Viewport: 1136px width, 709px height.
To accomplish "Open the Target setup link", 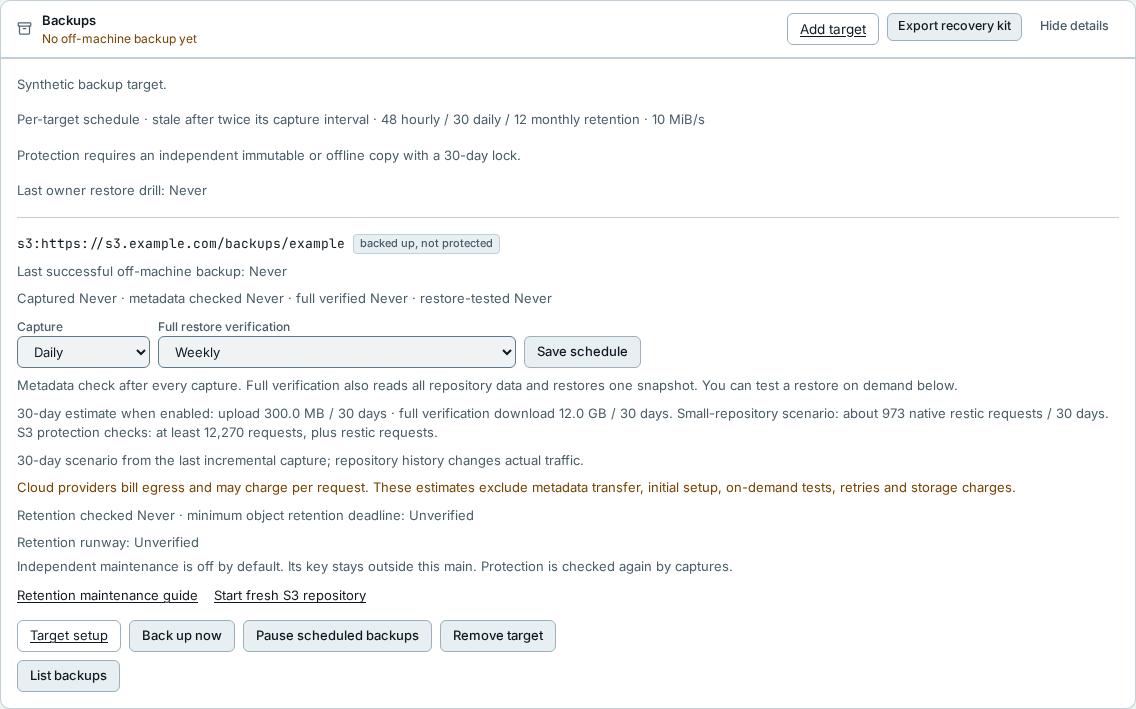I will [69, 636].
